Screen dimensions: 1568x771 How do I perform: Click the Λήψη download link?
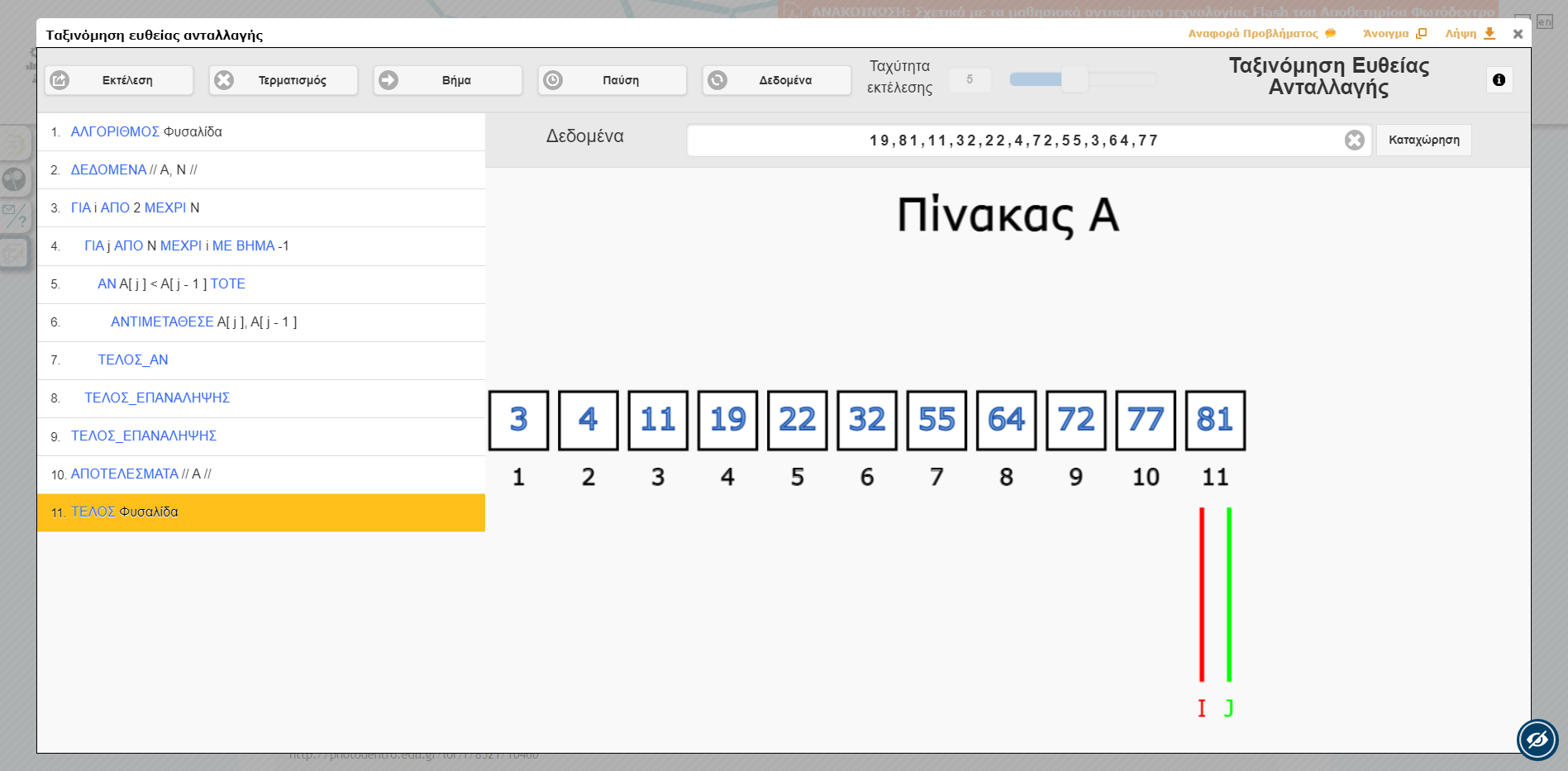tap(1470, 34)
